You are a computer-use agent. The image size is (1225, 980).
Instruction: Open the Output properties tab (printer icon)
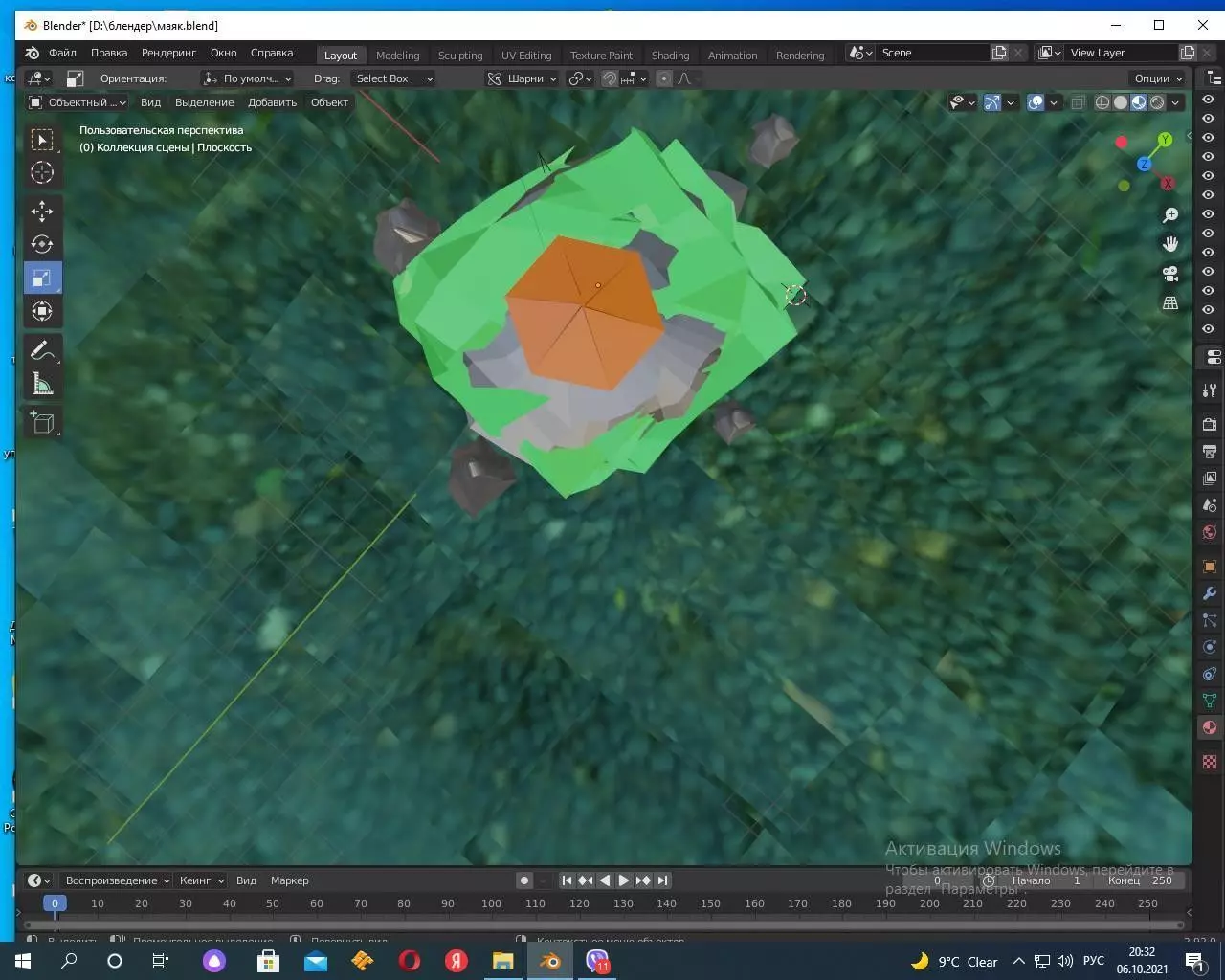(1210, 451)
